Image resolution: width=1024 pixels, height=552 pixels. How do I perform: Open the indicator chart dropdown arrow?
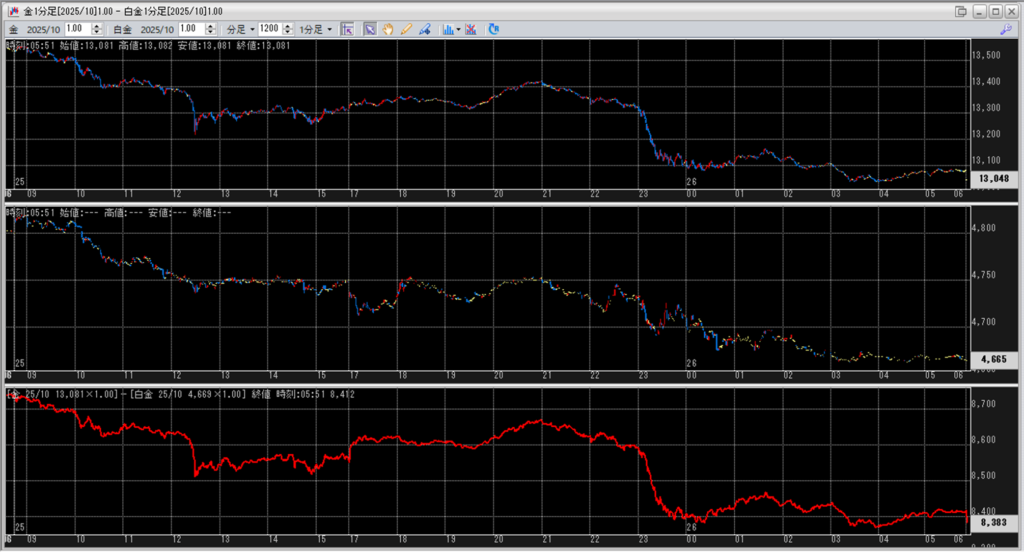coord(458,29)
